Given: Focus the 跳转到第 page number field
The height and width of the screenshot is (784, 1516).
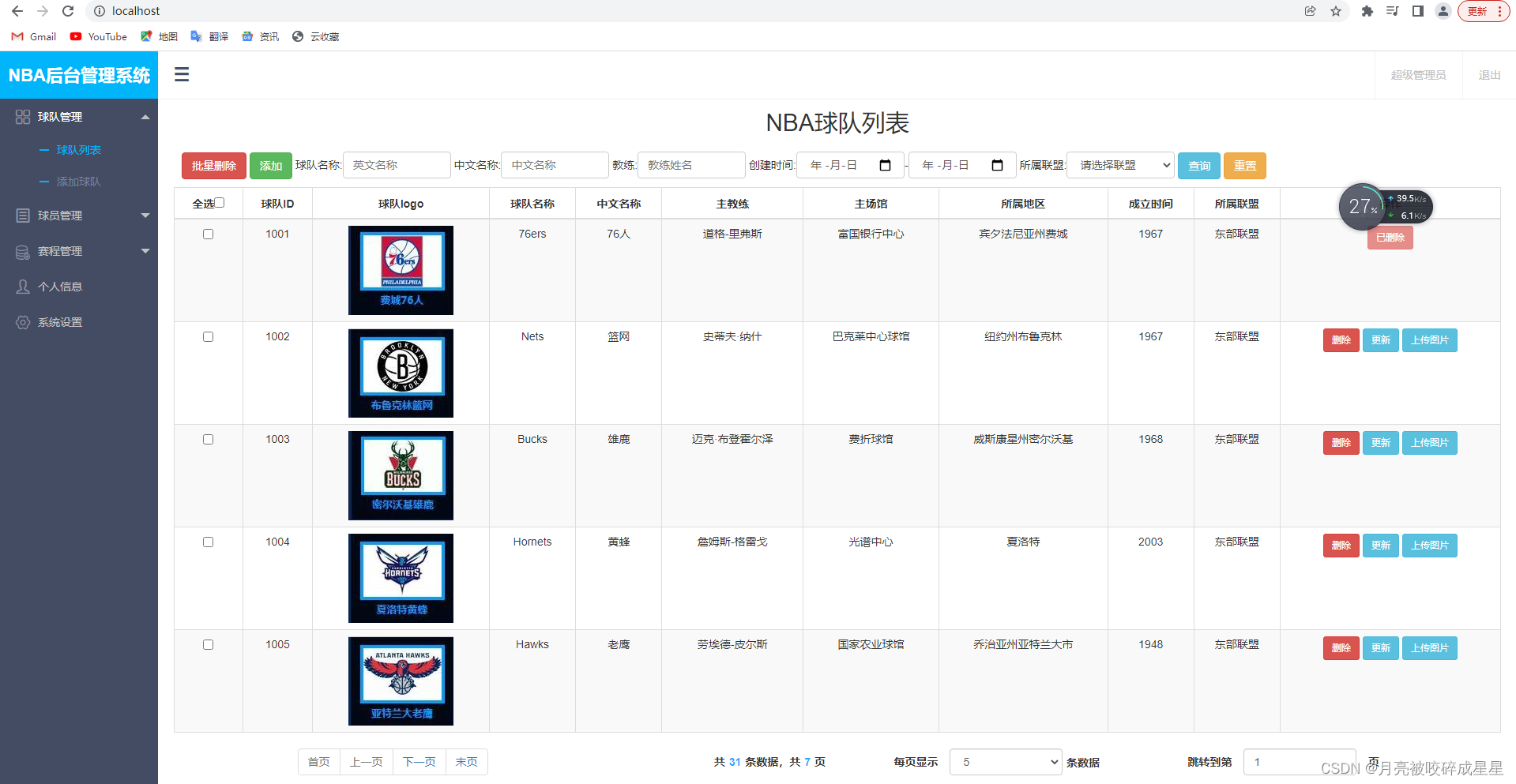Looking at the screenshot, I should 1300,762.
